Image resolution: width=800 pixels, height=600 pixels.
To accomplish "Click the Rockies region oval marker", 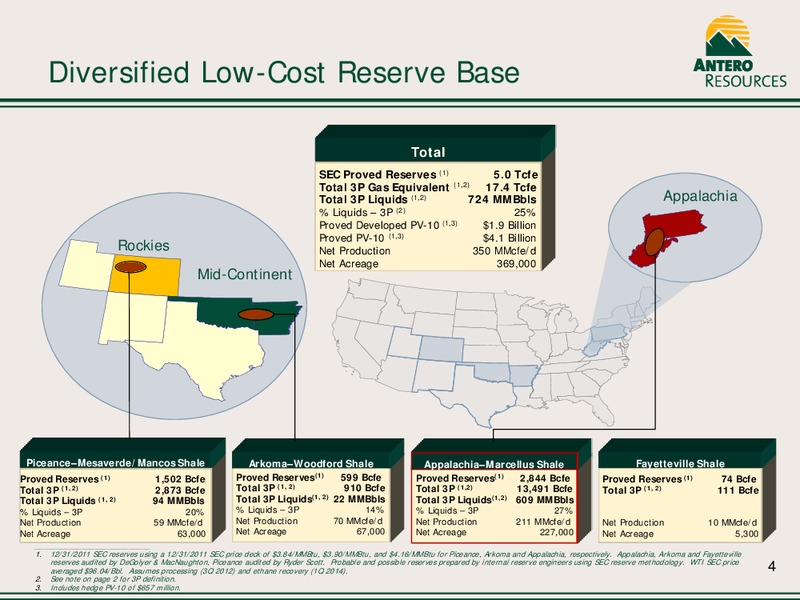I will click(131, 266).
